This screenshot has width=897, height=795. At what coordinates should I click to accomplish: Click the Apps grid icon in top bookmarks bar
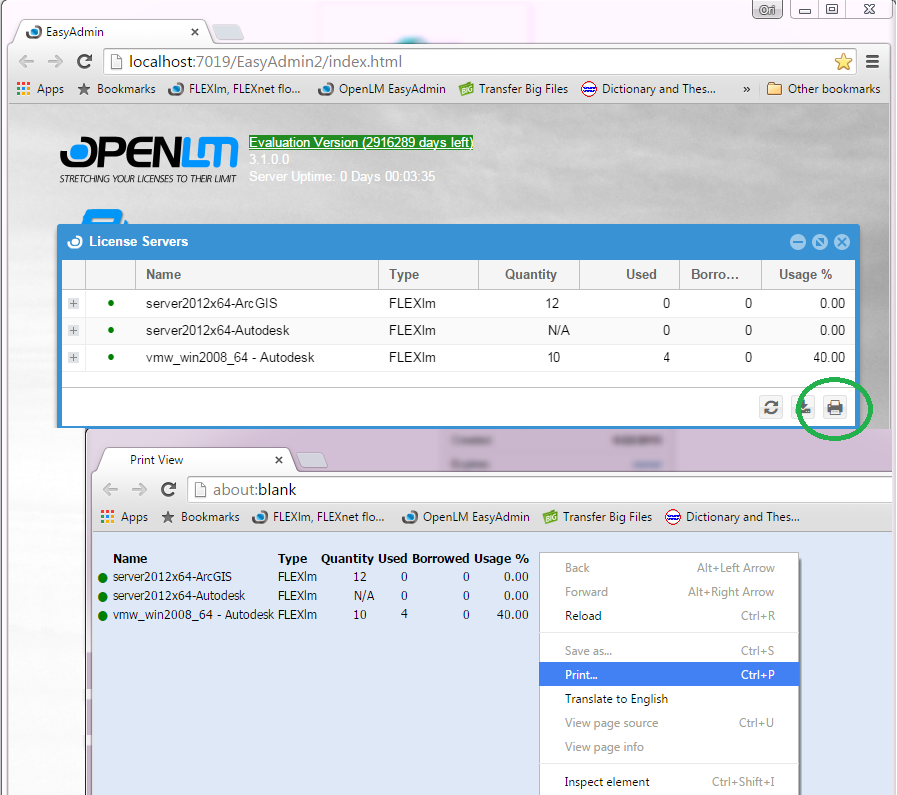[24, 89]
